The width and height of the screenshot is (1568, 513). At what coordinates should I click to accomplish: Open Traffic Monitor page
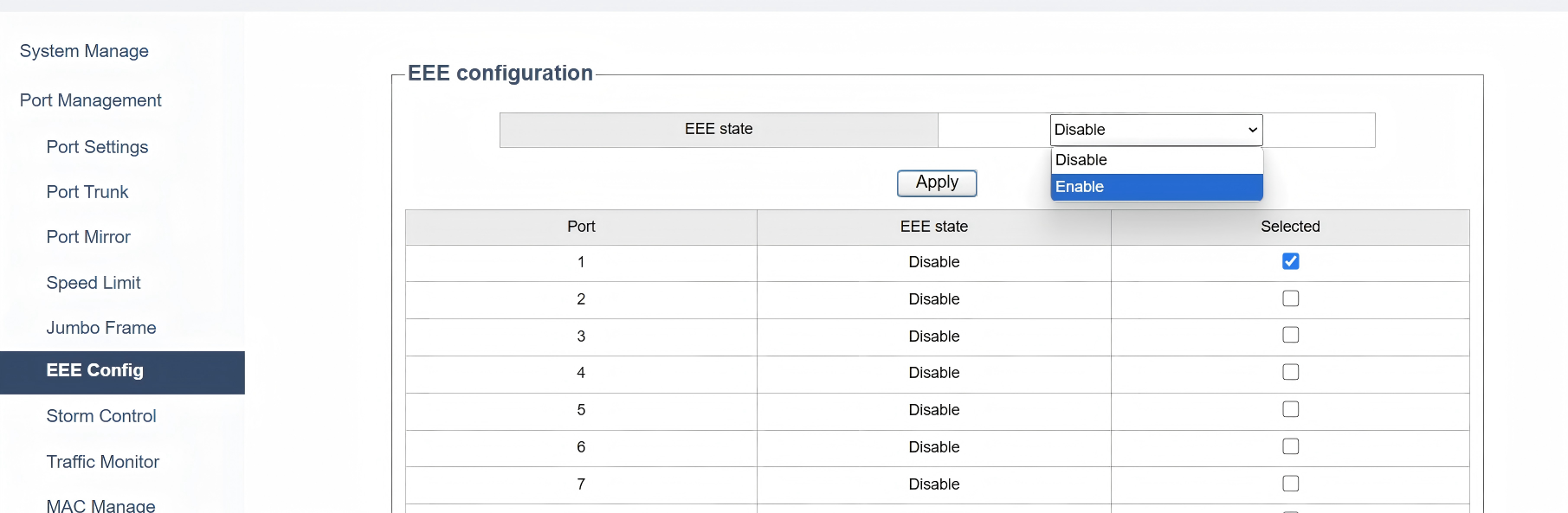pyautogui.click(x=103, y=462)
